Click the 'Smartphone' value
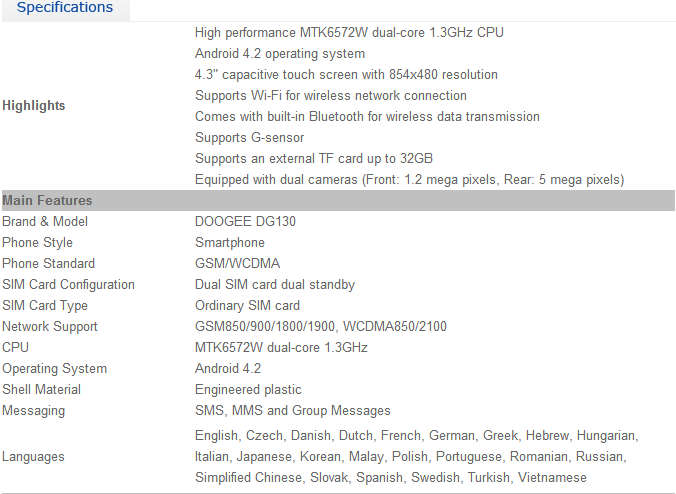The image size is (676, 494). click(x=230, y=242)
